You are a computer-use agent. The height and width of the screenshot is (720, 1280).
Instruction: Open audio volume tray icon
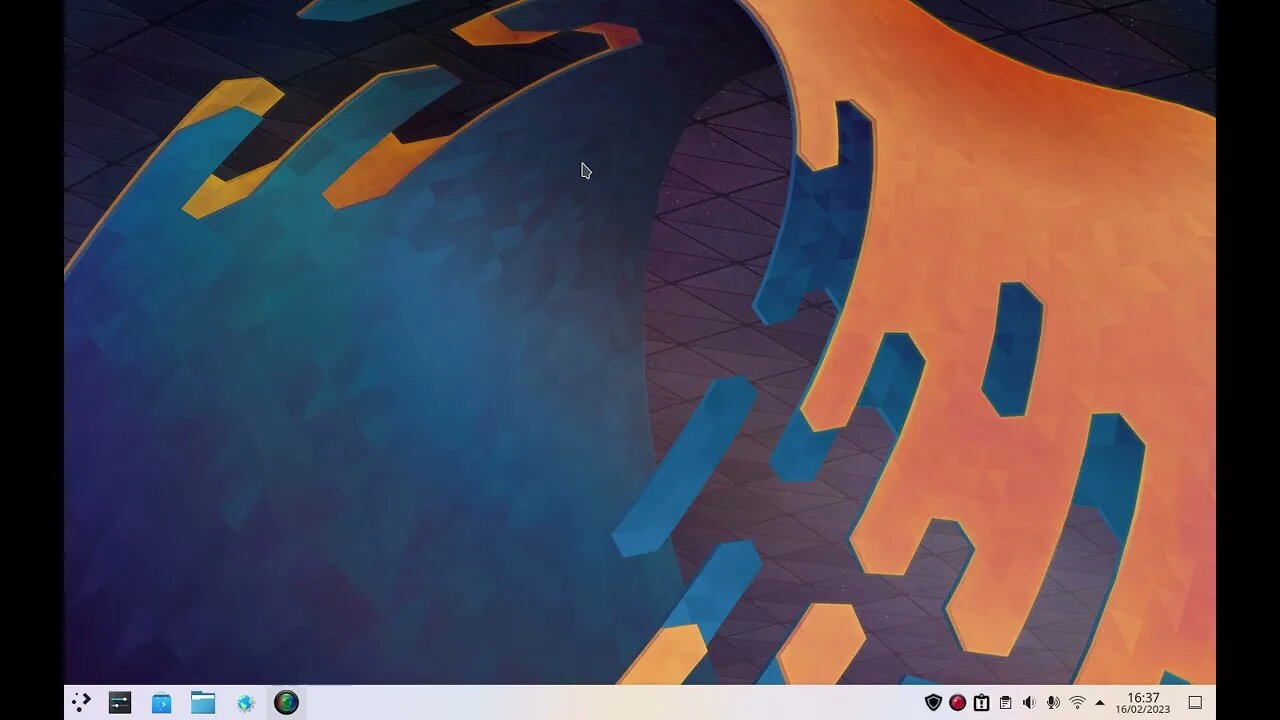[x=1029, y=703]
